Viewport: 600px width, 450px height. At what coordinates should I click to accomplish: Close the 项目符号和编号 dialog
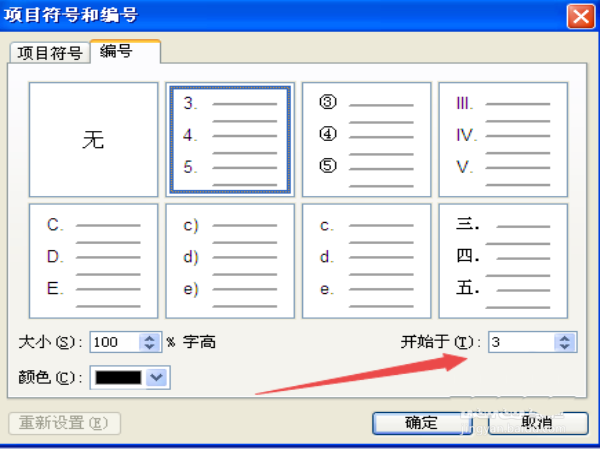coord(581,16)
